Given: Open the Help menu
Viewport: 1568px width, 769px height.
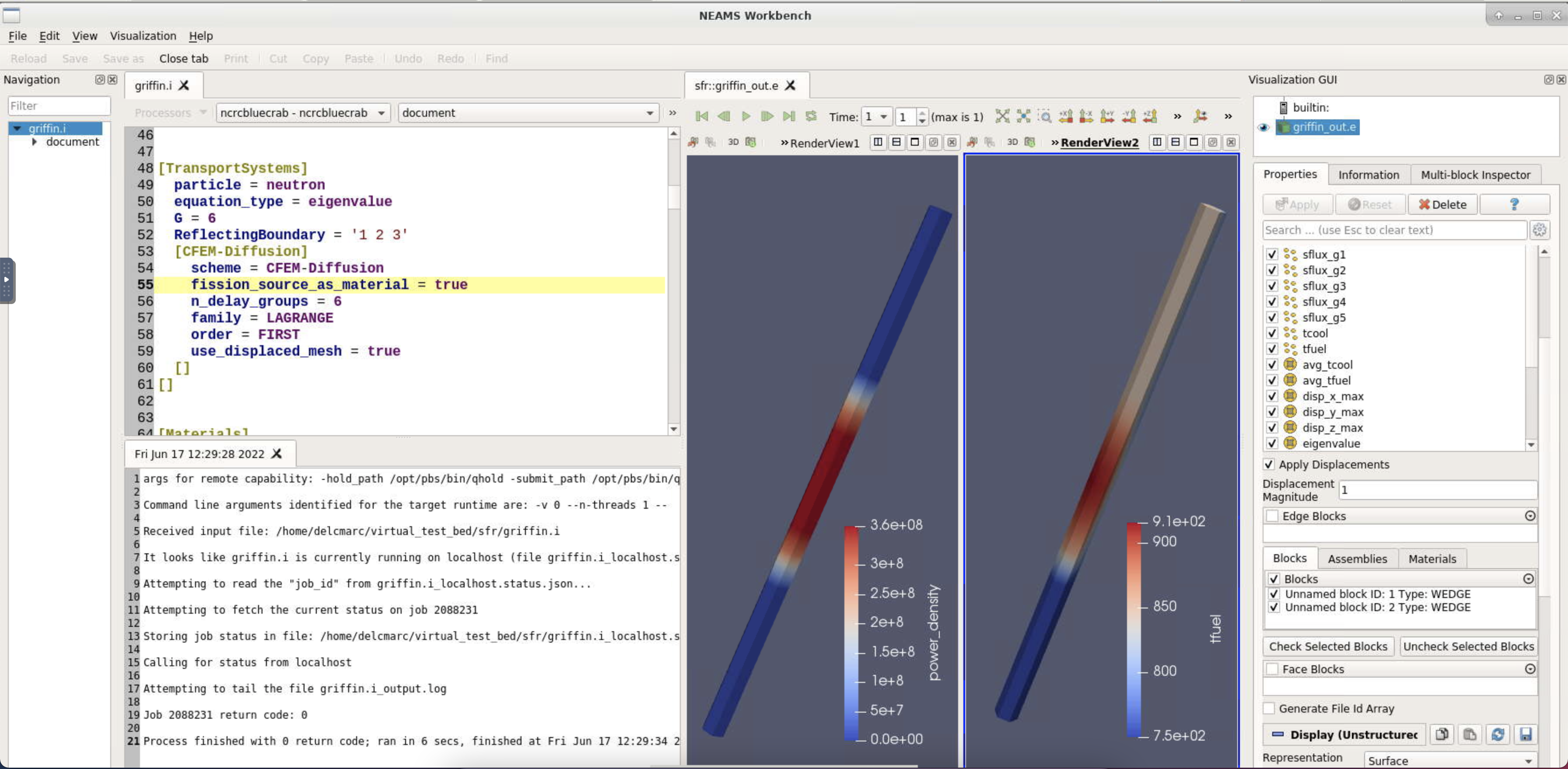Looking at the screenshot, I should pyautogui.click(x=201, y=36).
